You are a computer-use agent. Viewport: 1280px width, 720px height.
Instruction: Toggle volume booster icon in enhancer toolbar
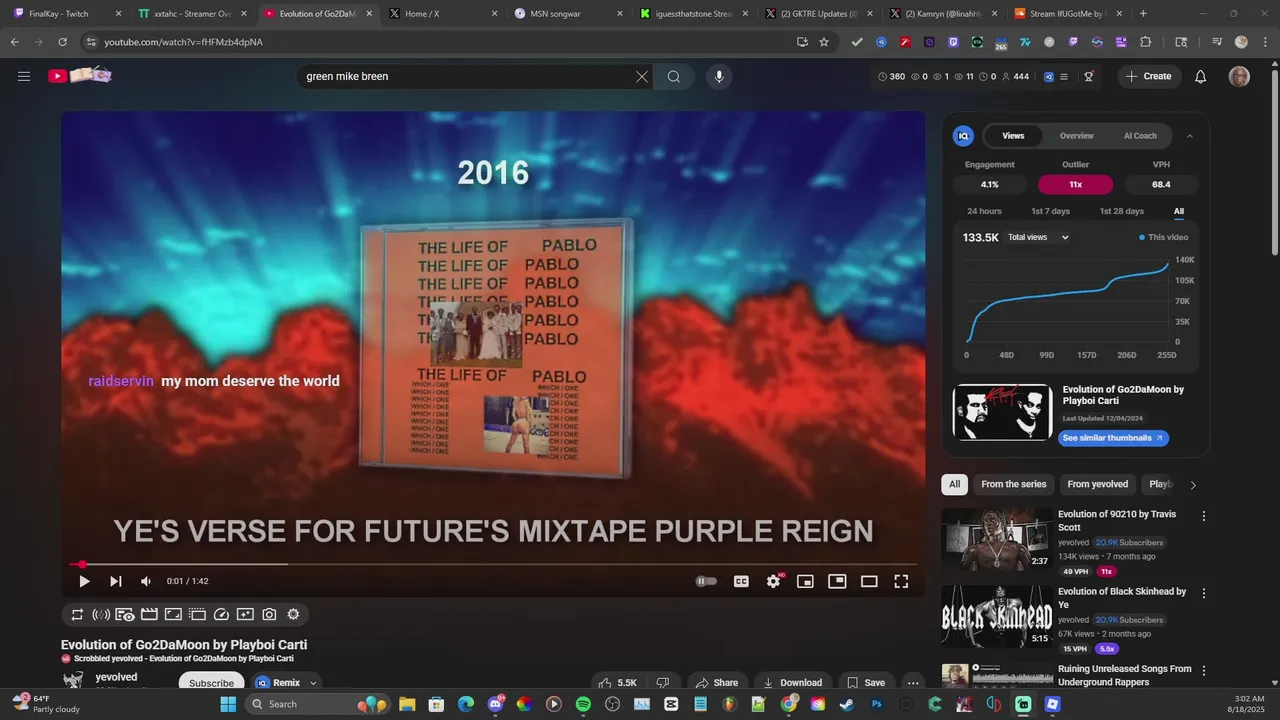pos(101,615)
